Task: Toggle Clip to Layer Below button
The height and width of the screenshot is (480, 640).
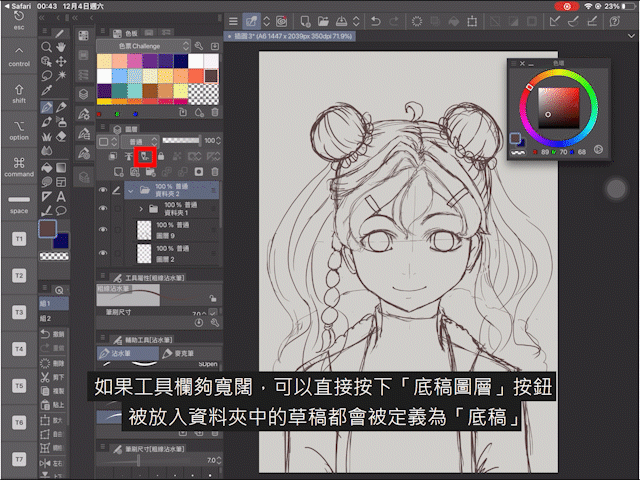Action: [x=113, y=156]
